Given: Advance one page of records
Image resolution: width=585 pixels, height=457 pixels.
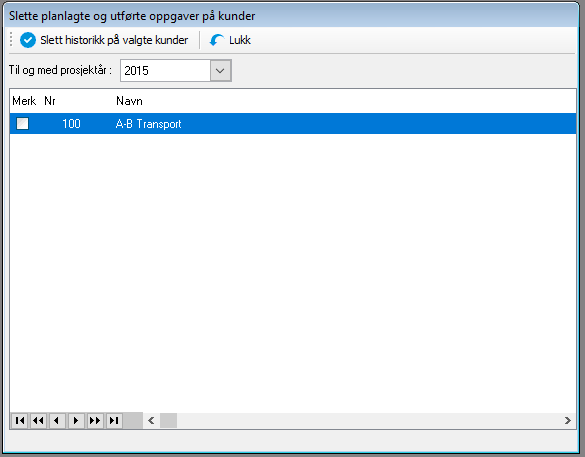Looking at the screenshot, I should [x=96, y=421].
